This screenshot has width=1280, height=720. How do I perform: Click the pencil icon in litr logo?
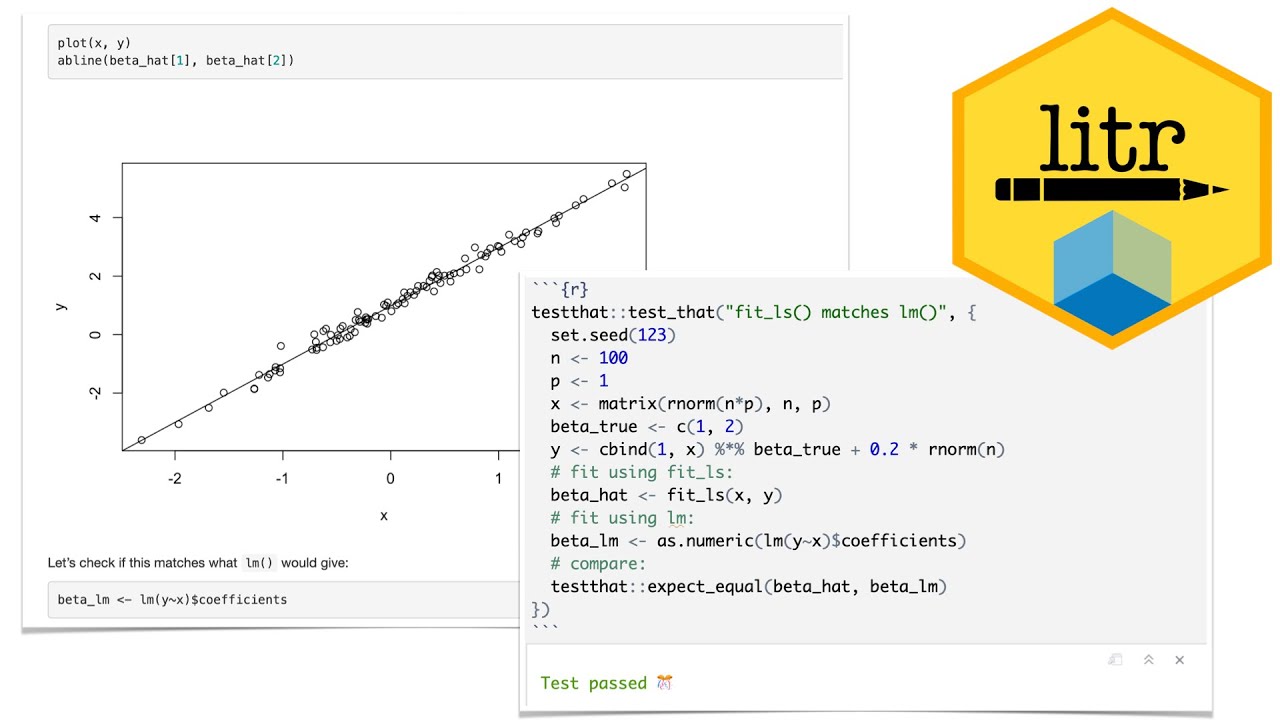click(1110, 189)
